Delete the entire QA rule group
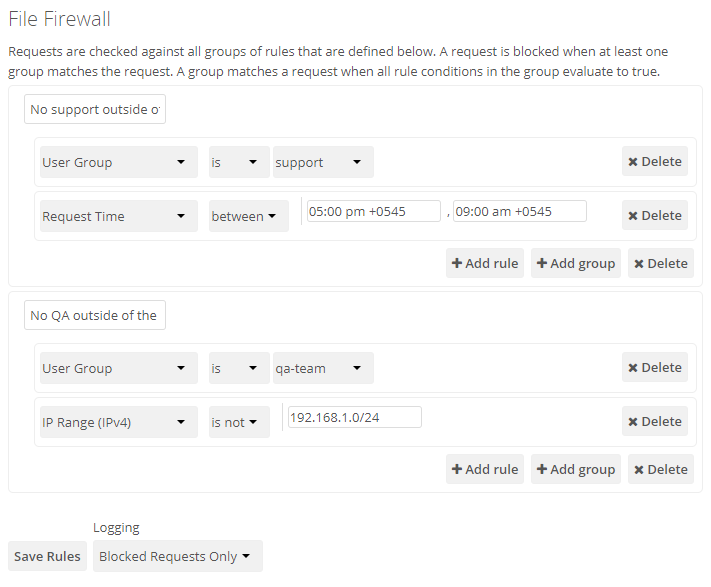The width and height of the screenshot is (711, 587). pyautogui.click(x=660, y=470)
